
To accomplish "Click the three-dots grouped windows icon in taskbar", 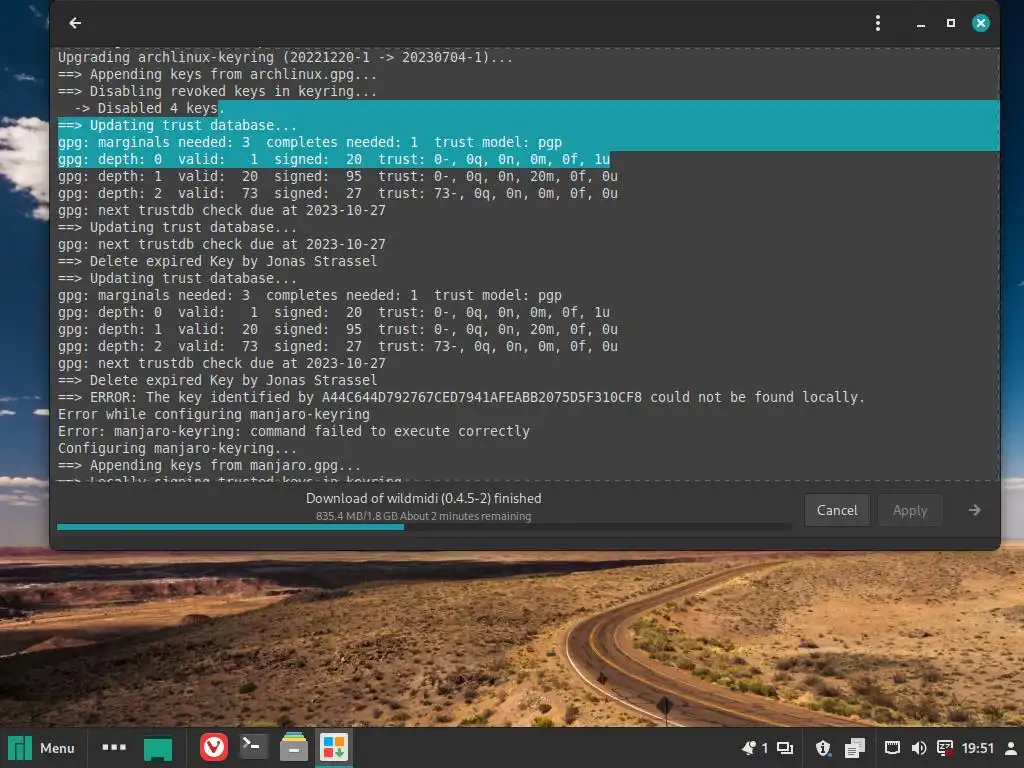I will [x=114, y=747].
